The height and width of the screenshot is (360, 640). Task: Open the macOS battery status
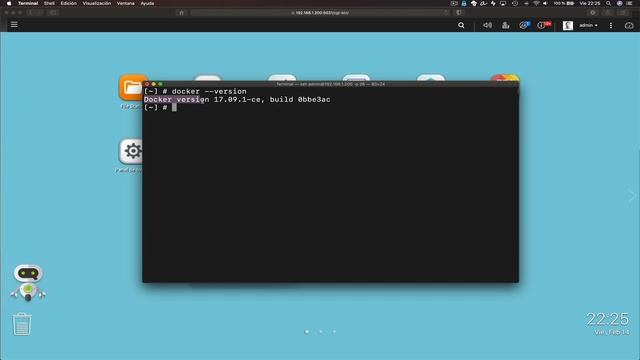[x=564, y=3]
